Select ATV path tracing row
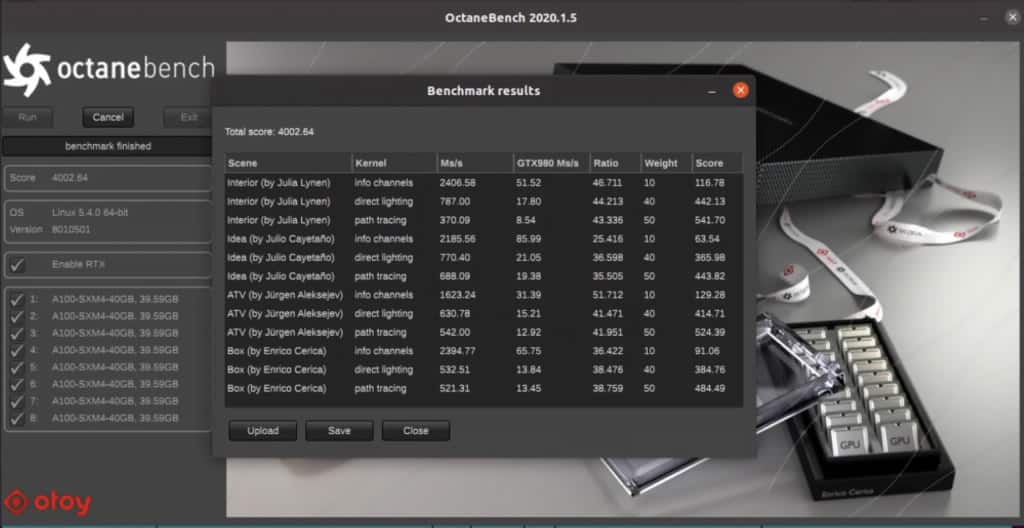This screenshot has height=528, width=1024. click(484, 332)
